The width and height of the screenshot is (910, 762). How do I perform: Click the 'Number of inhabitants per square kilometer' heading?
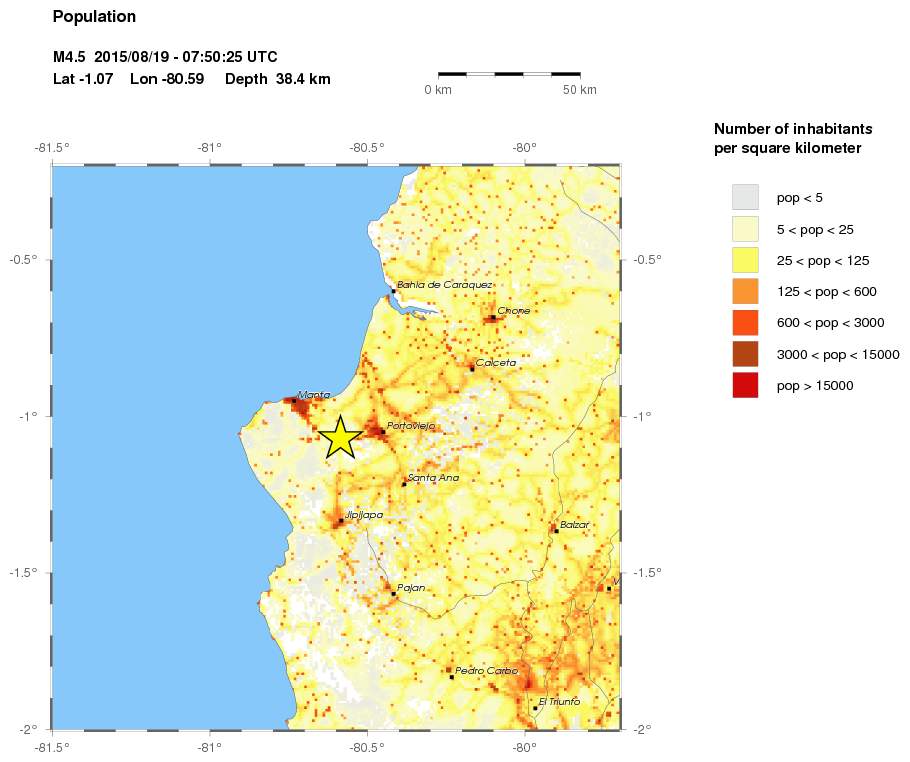pyautogui.click(x=793, y=138)
